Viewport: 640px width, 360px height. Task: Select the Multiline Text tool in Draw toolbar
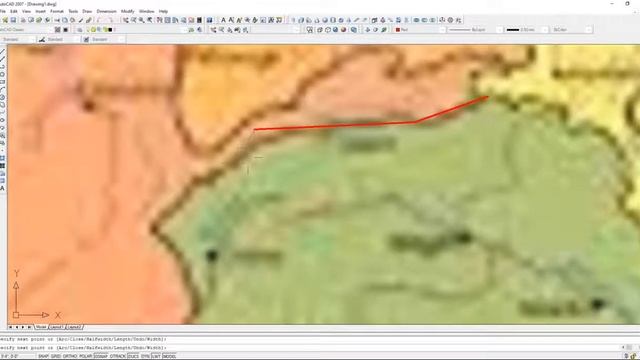coord(3,188)
